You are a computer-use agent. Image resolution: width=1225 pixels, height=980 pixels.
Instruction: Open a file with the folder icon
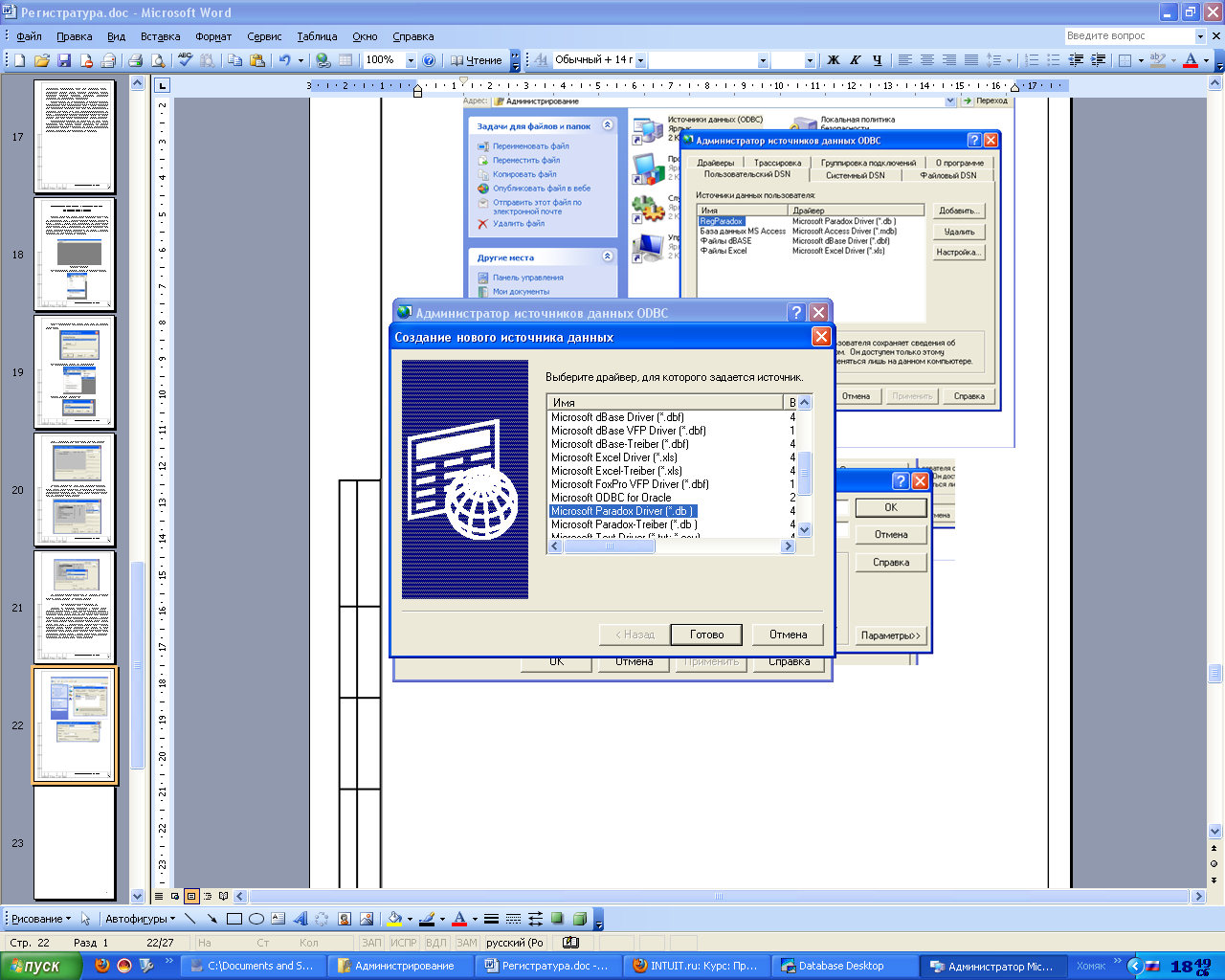tap(41, 60)
